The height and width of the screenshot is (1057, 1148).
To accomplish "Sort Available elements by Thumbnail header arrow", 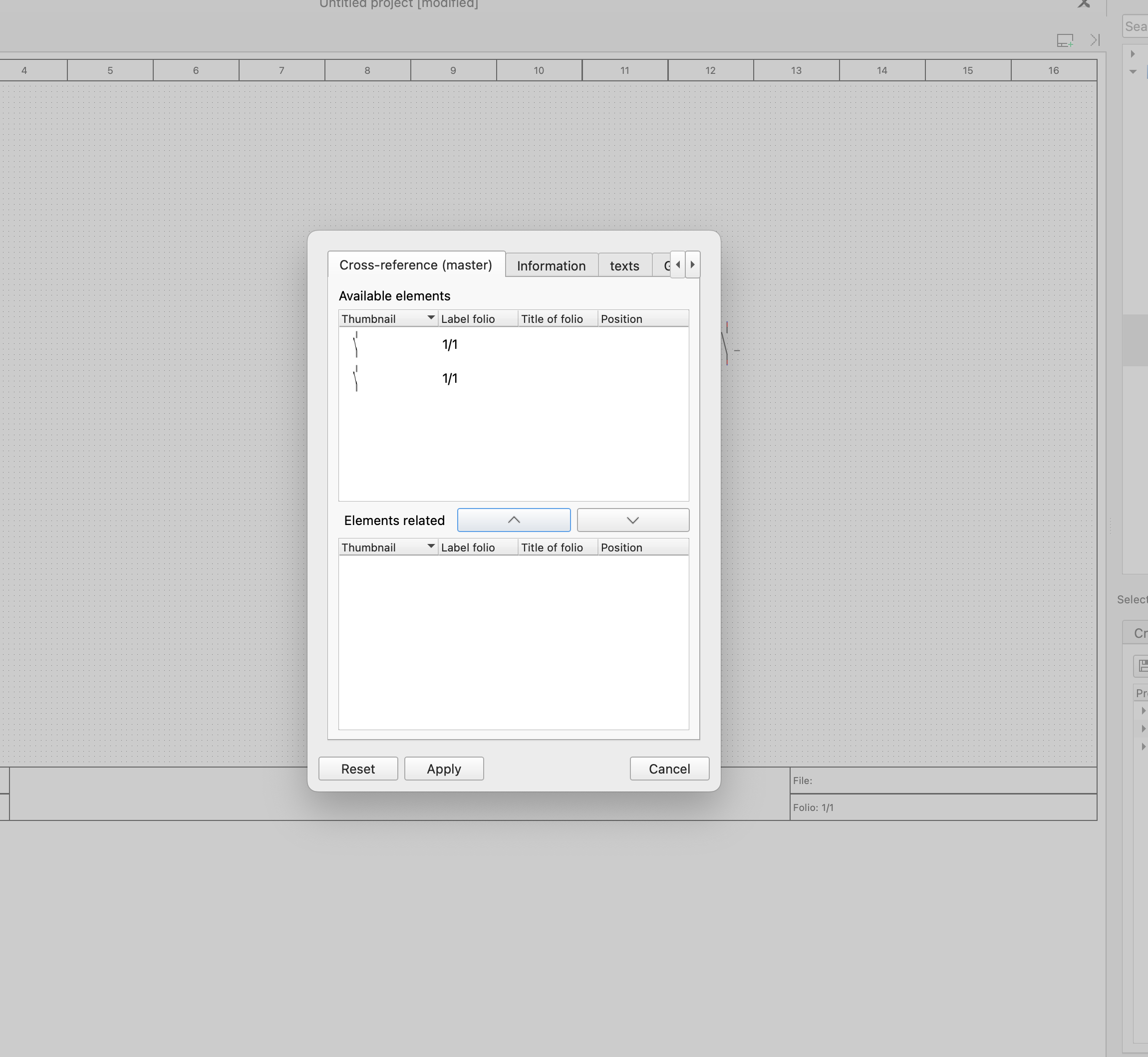I will [431, 318].
